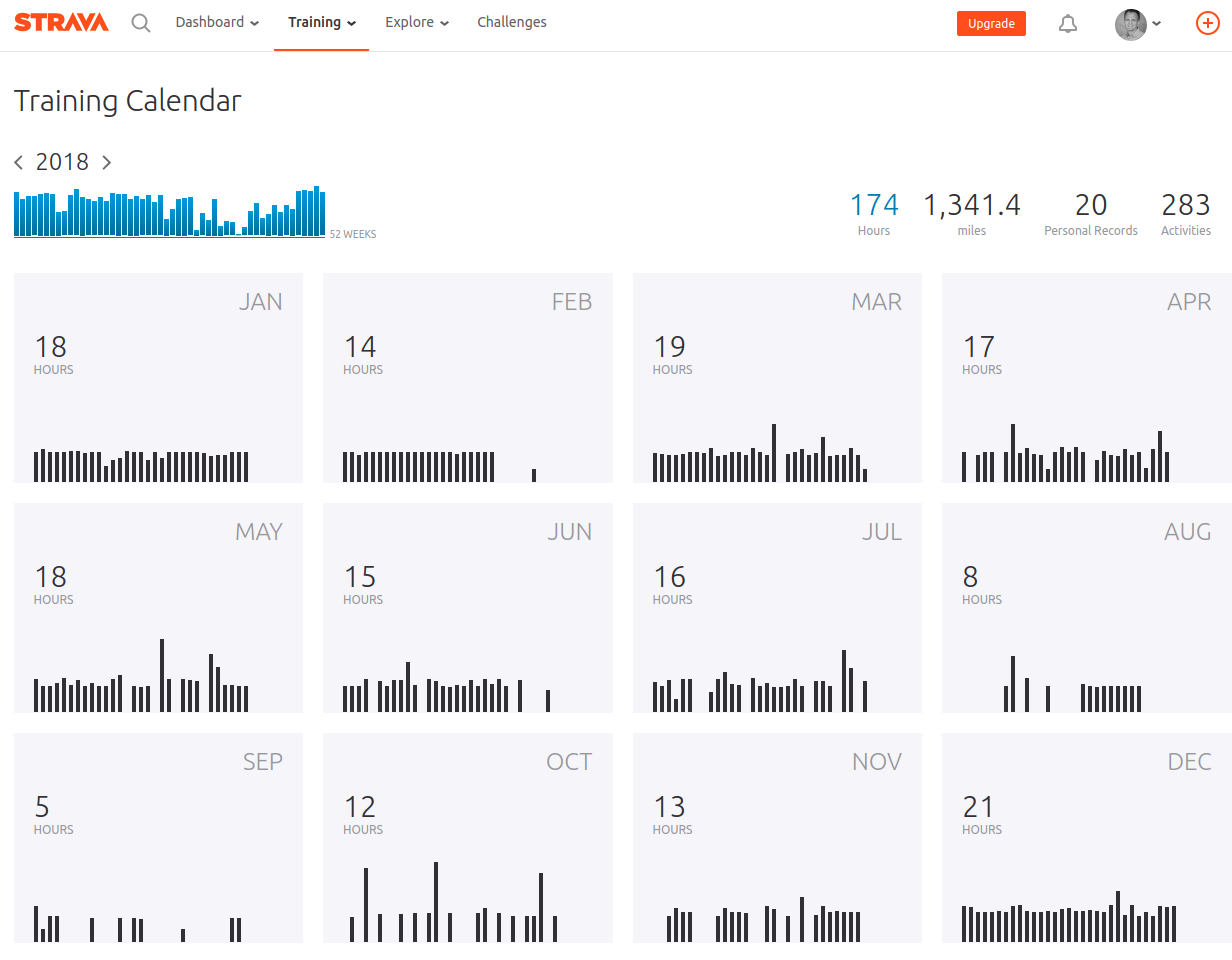Go to previous year arrow

[19, 162]
